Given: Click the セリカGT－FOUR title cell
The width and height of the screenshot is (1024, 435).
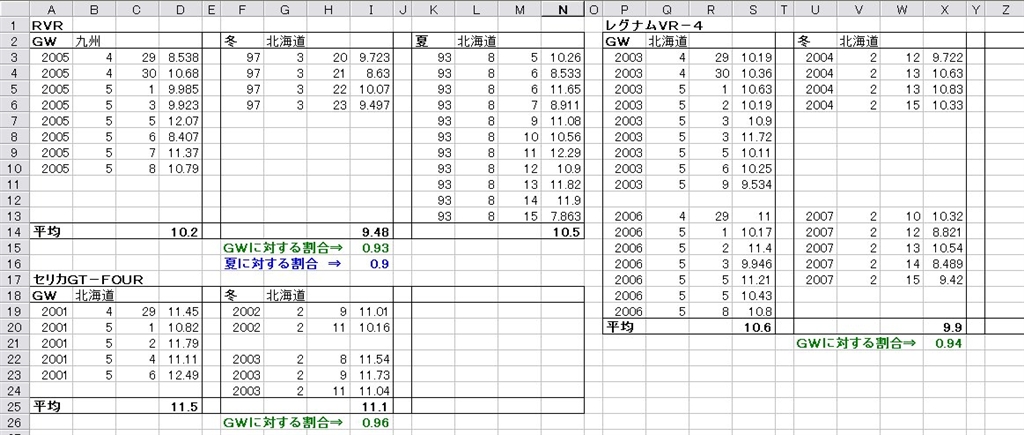Looking at the screenshot, I should point(88,279).
